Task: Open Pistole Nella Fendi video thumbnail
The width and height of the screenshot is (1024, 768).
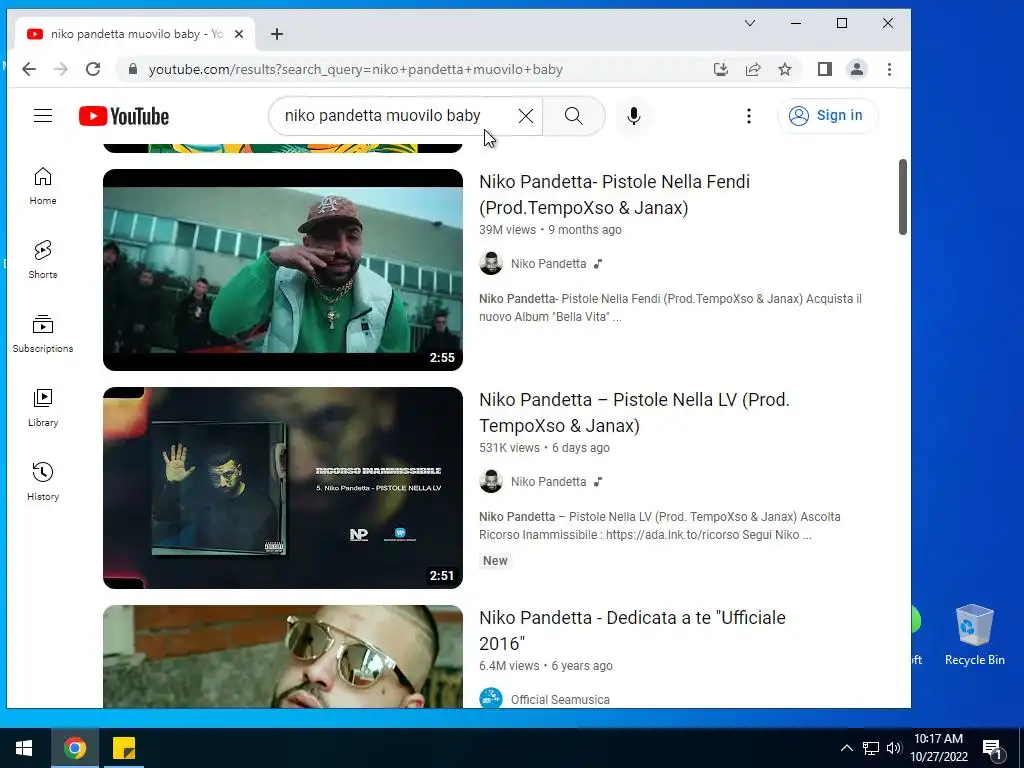Action: [x=283, y=270]
